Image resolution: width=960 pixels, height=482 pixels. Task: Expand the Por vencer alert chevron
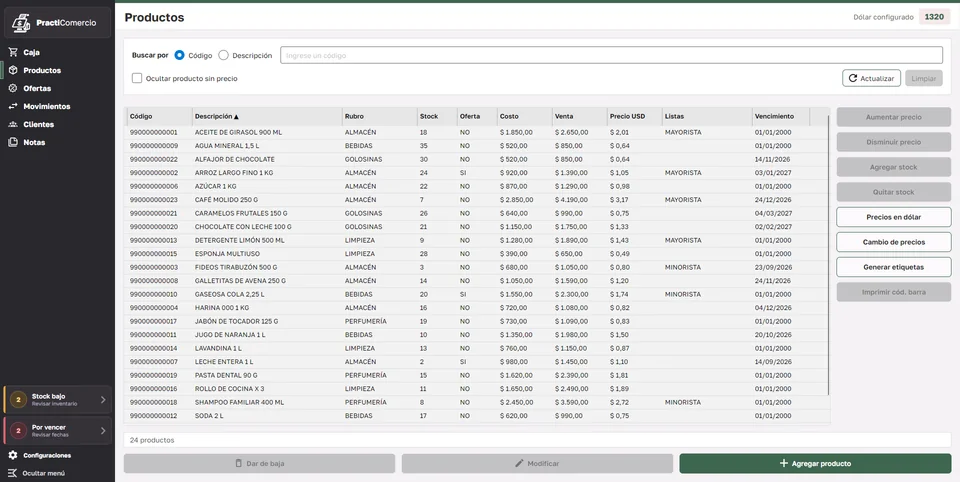point(103,431)
